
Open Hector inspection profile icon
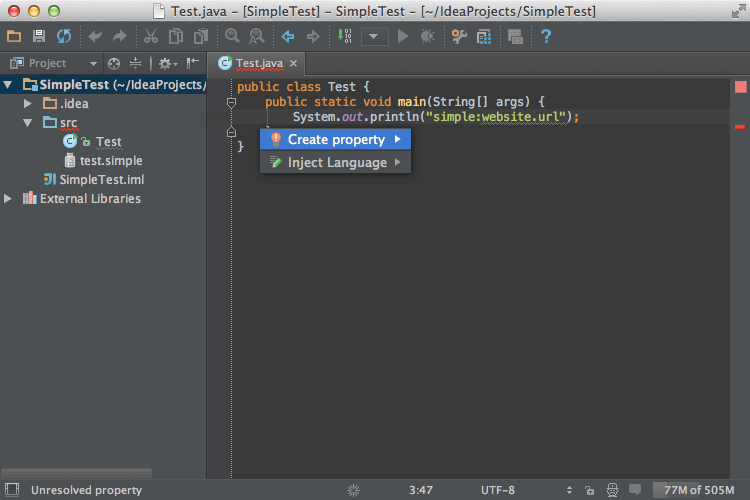tap(612, 490)
